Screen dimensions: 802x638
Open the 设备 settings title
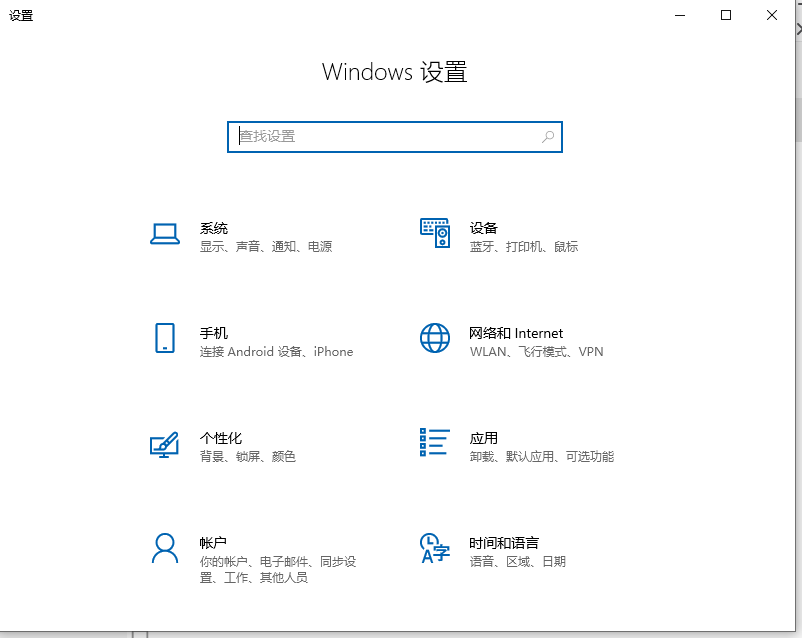pos(484,228)
